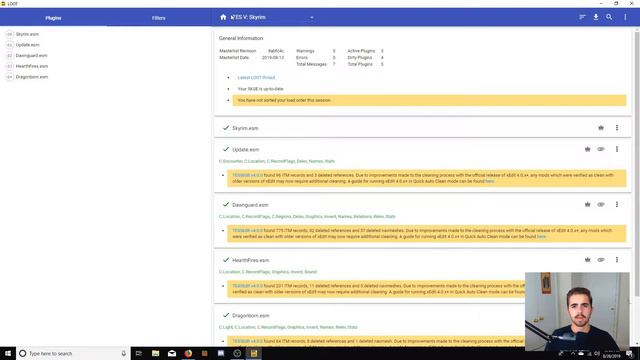Image resolution: width=640 pixels, height=360 pixels.
Task: Click the loads-archive icon on Dawnguard.esm card
Action: (601, 204)
